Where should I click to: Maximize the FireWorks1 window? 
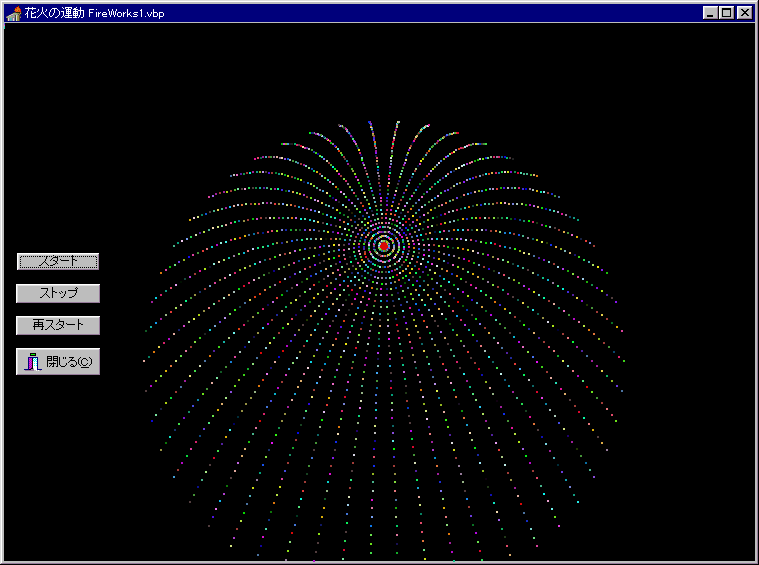pos(726,13)
